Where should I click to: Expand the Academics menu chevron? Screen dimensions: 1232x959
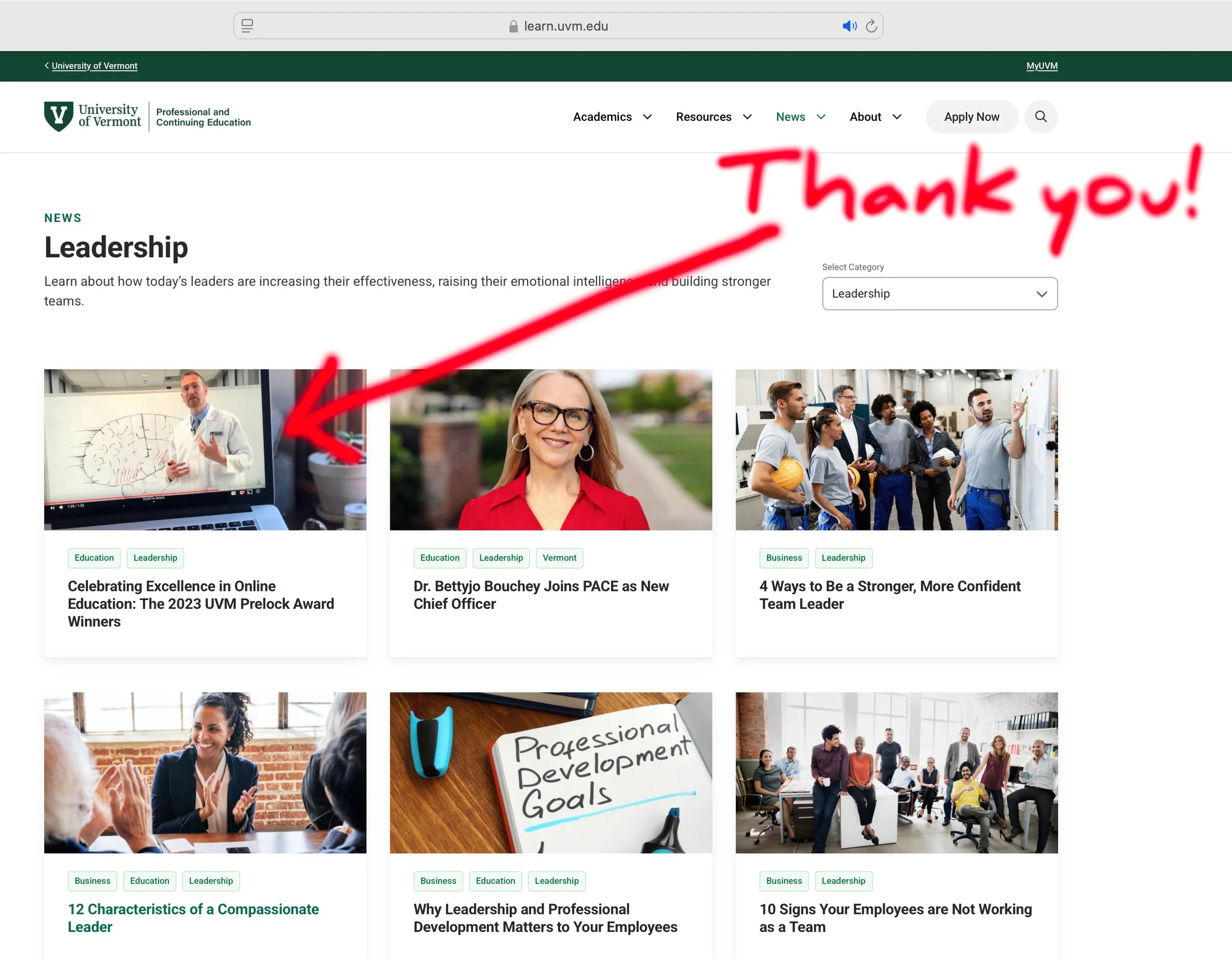pos(648,117)
